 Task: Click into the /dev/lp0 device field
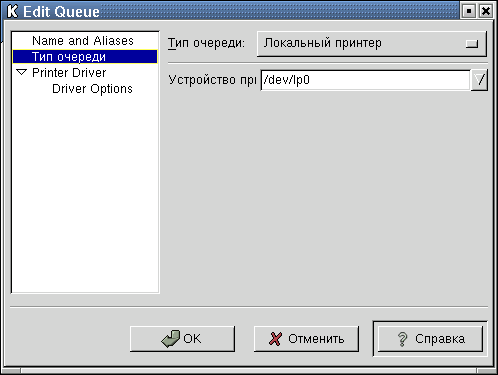tap(365, 80)
